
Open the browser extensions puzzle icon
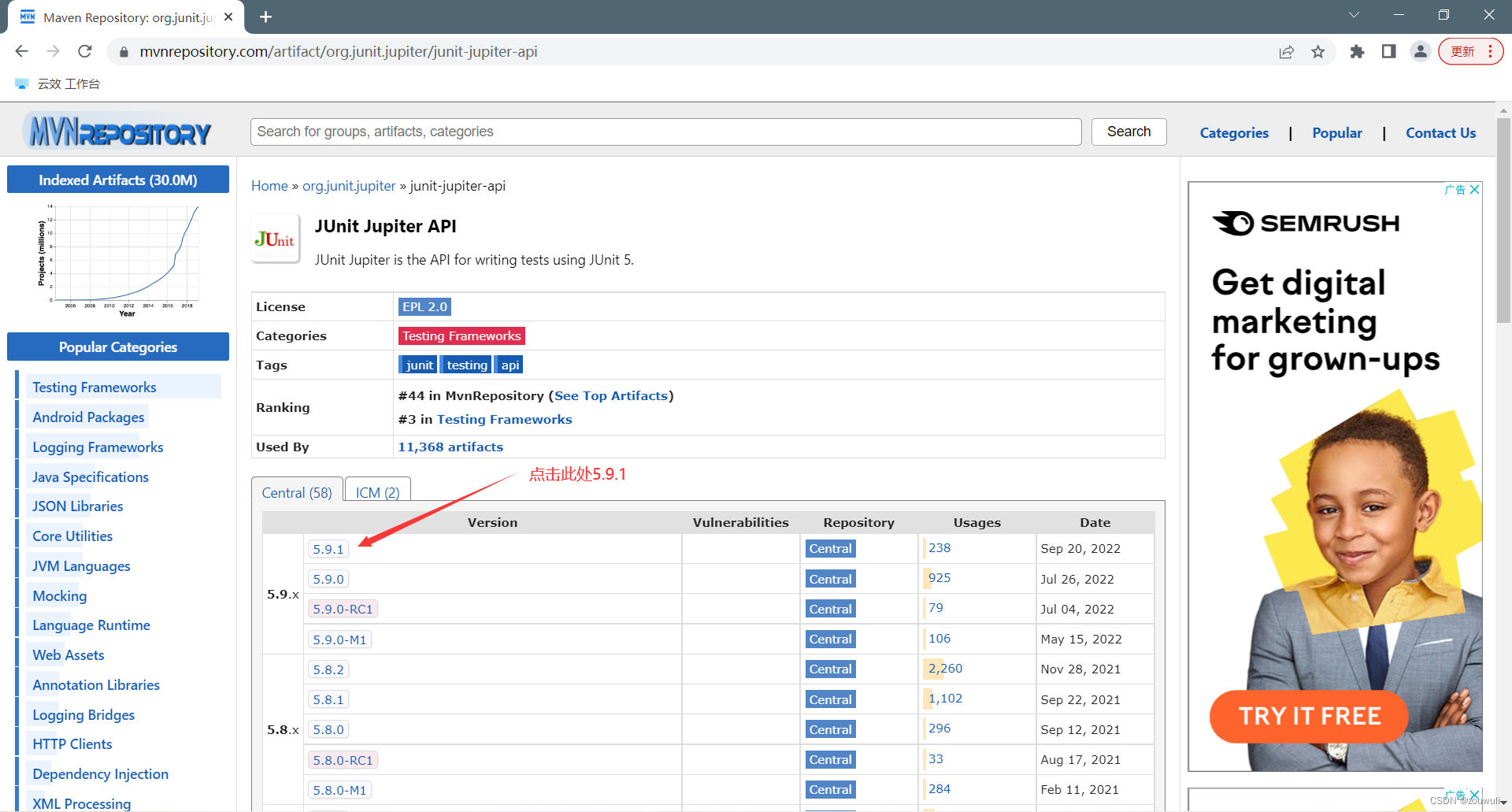(1357, 52)
